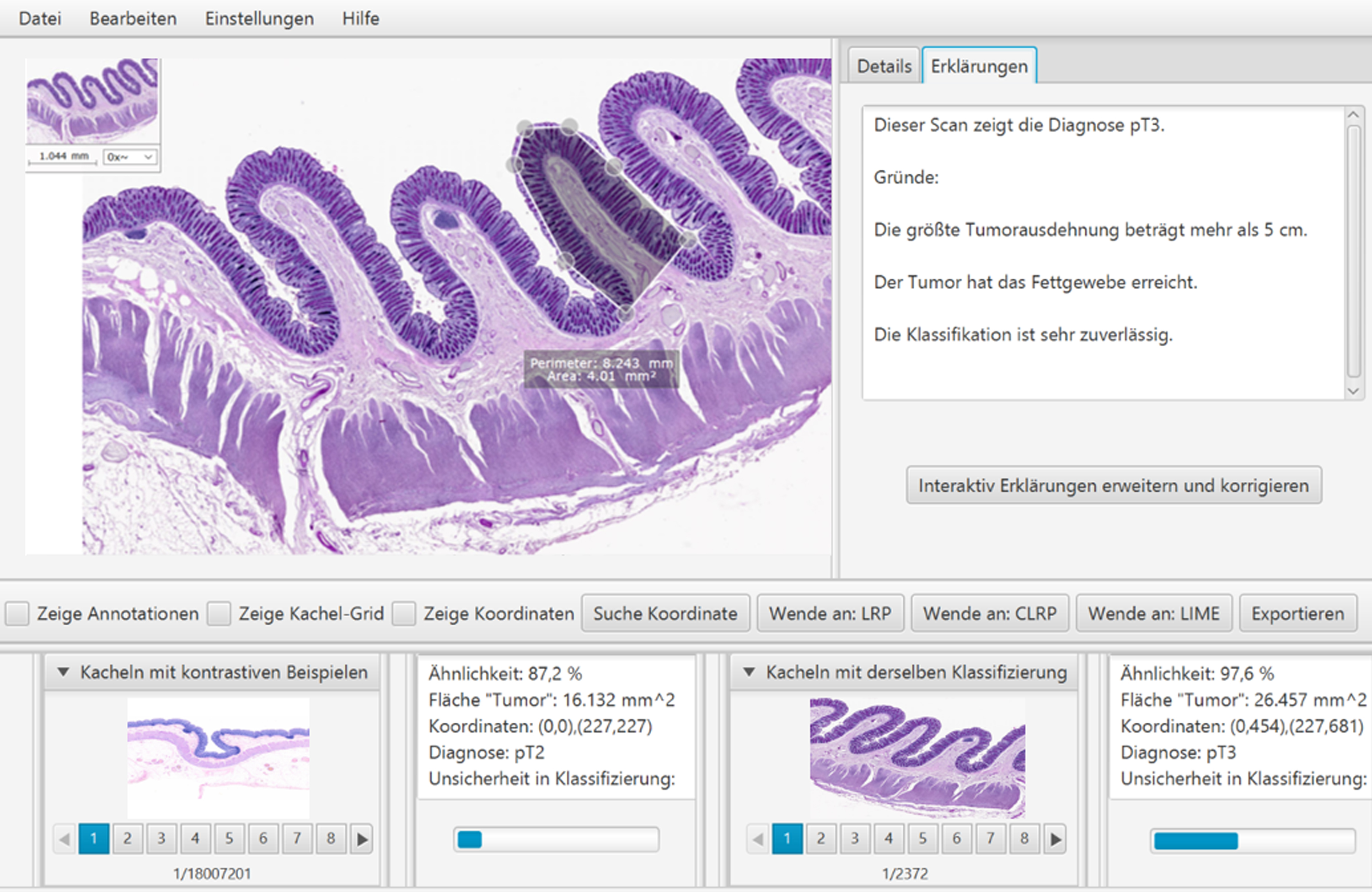This screenshot has width=1372, height=892.
Task: Click next-page arrow in same-classification pagination
Action: click(1055, 838)
